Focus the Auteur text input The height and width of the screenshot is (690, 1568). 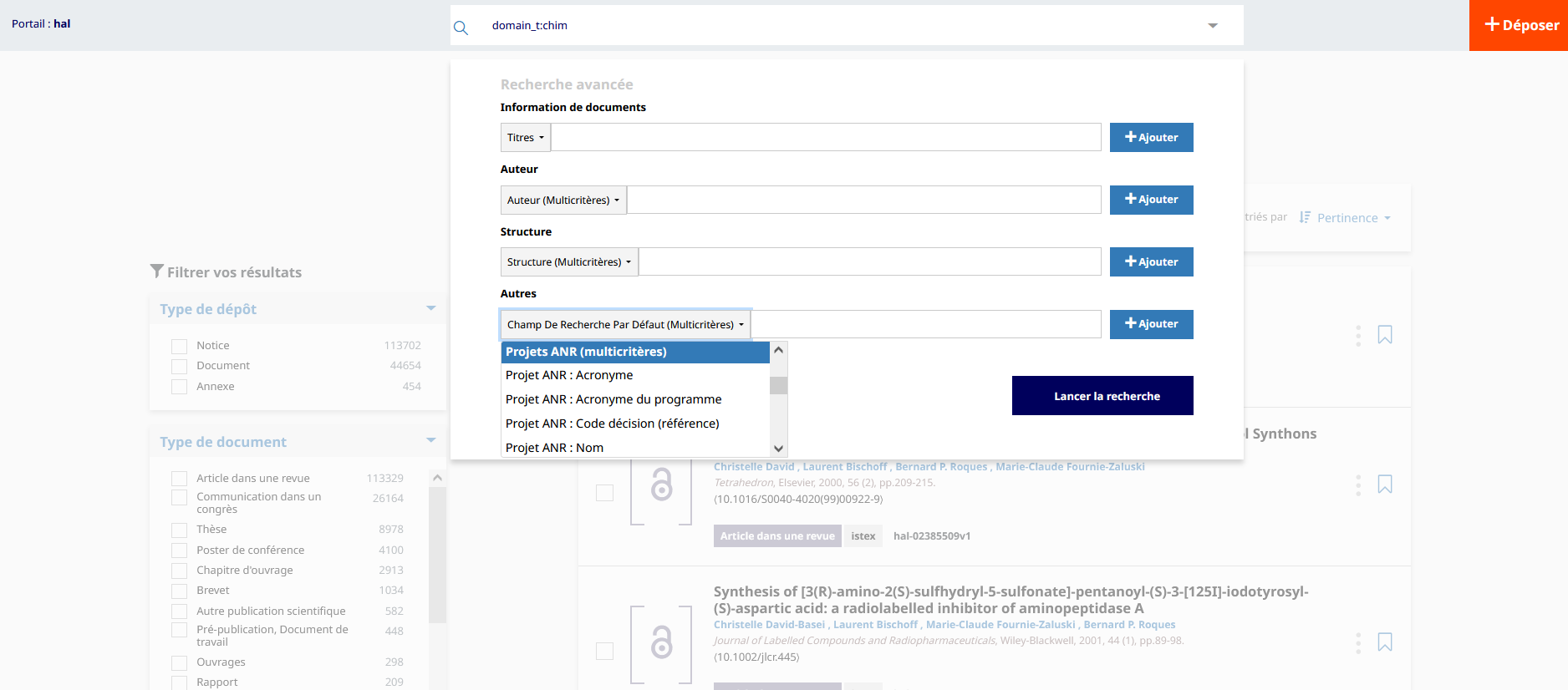click(864, 200)
